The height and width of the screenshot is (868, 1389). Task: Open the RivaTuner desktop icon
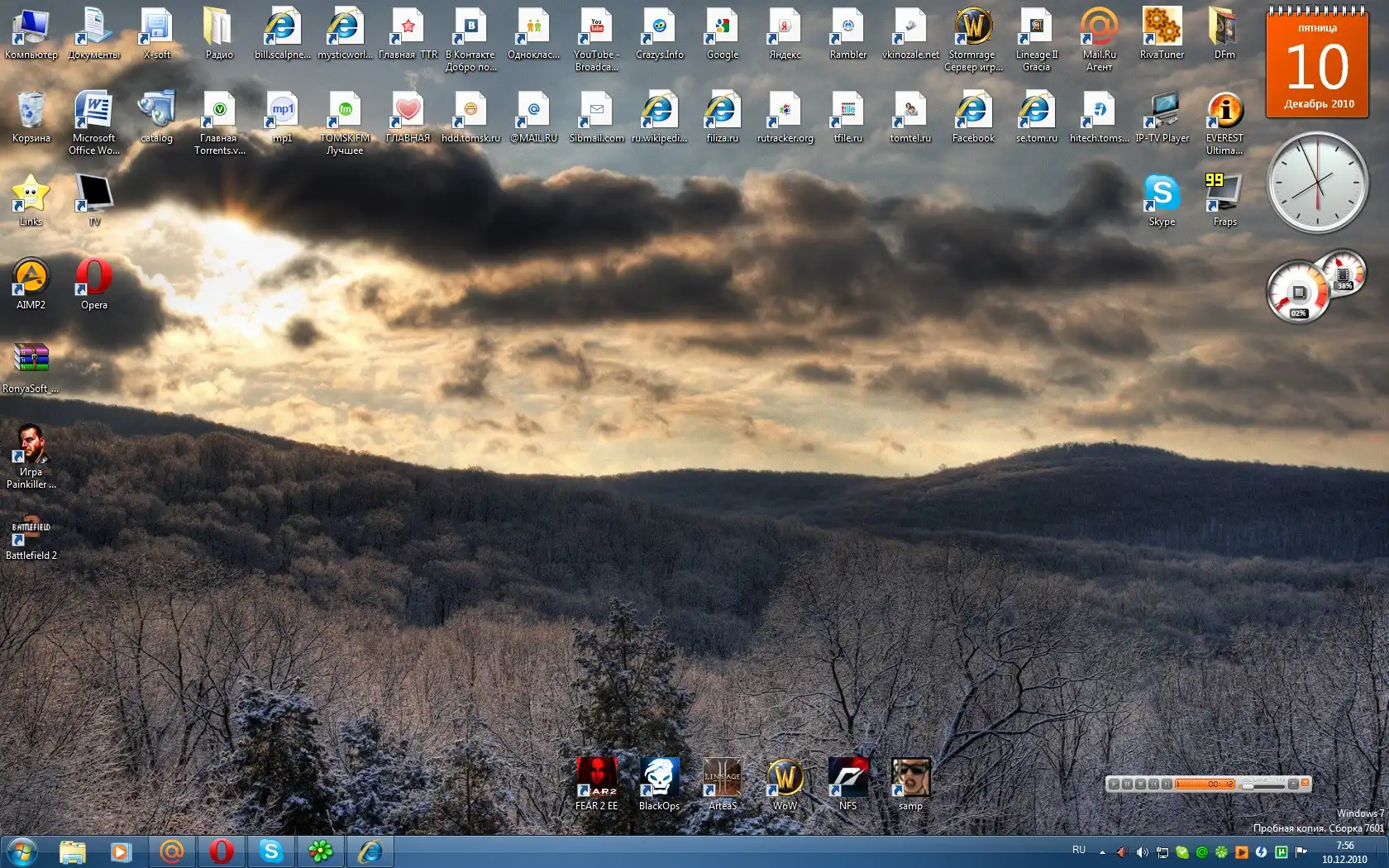(x=1162, y=27)
